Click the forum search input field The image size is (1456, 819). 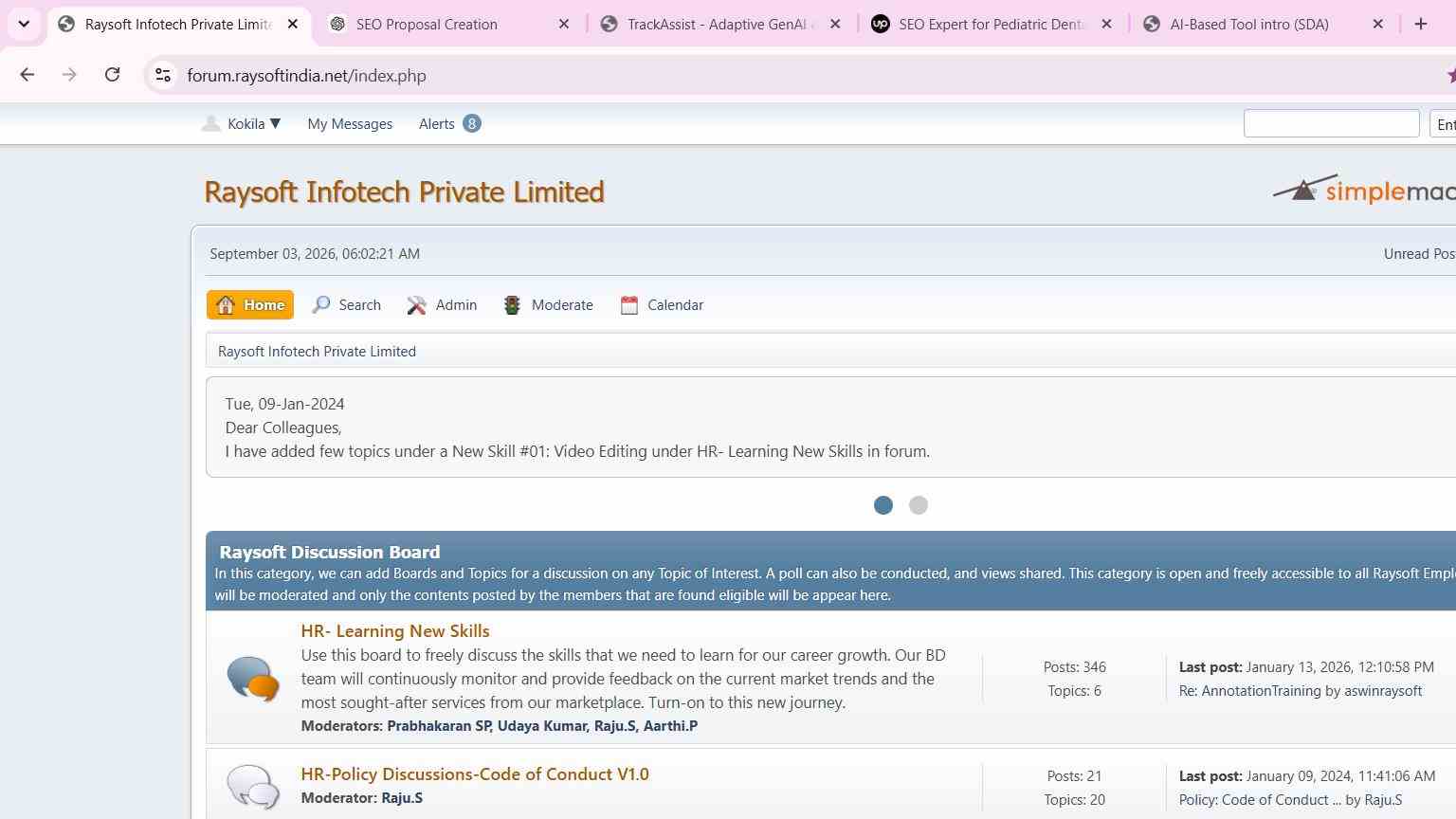(1331, 123)
